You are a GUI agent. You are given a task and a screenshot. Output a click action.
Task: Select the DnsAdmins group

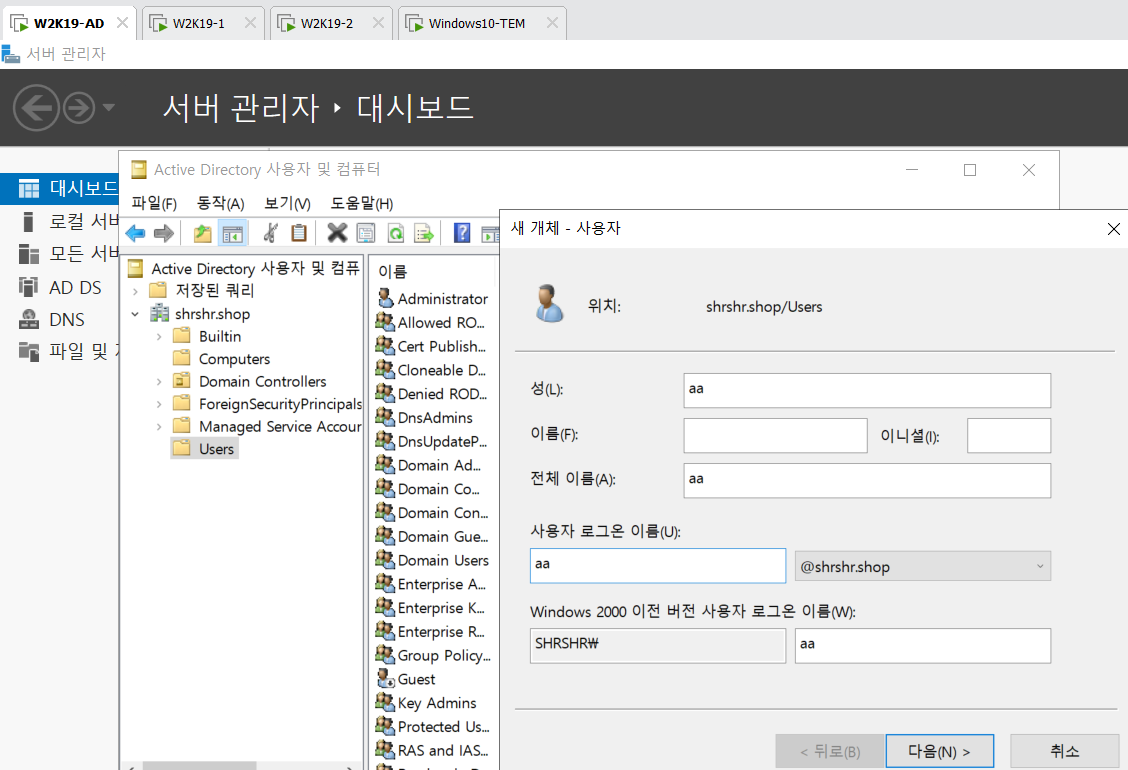pyautogui.click(x=425, y=417)
